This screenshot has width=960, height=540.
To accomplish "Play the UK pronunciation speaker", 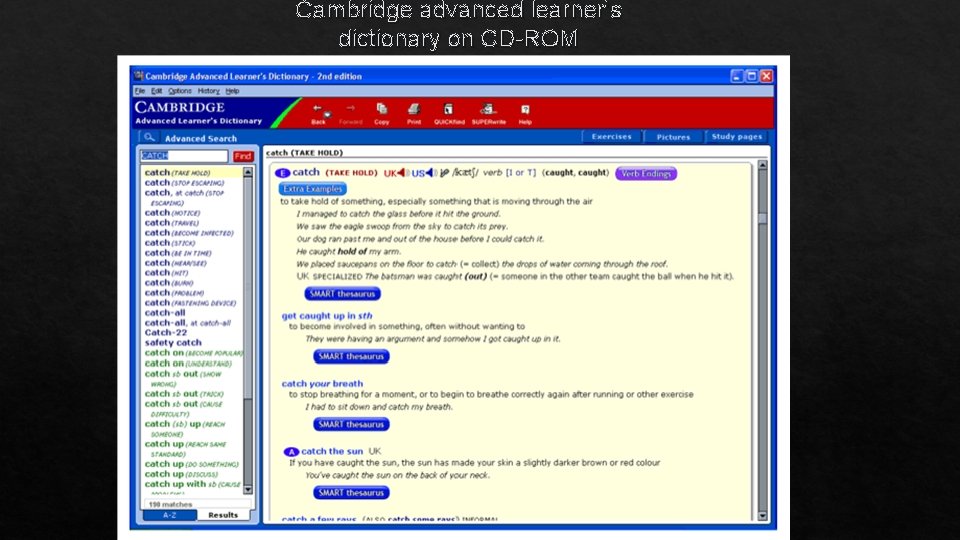I will (x=402, y=173).
